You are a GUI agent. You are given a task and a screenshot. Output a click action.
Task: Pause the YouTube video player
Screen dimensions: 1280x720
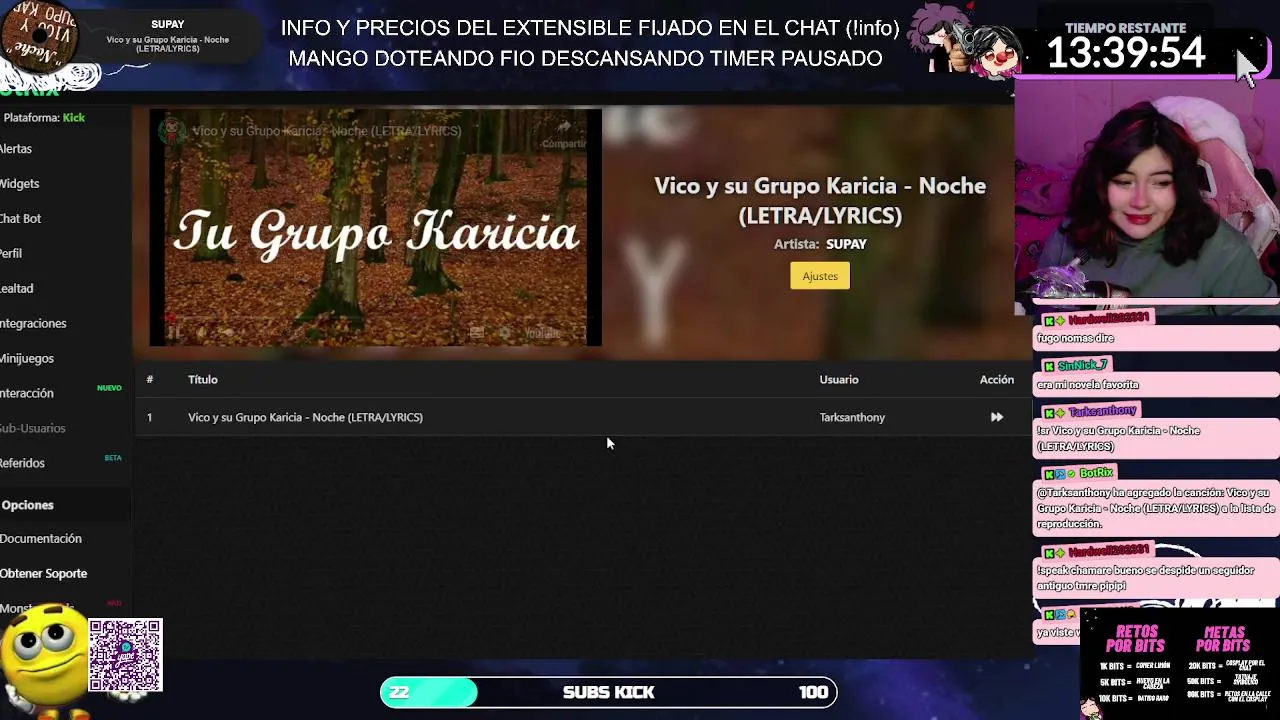tap(174, 333)
